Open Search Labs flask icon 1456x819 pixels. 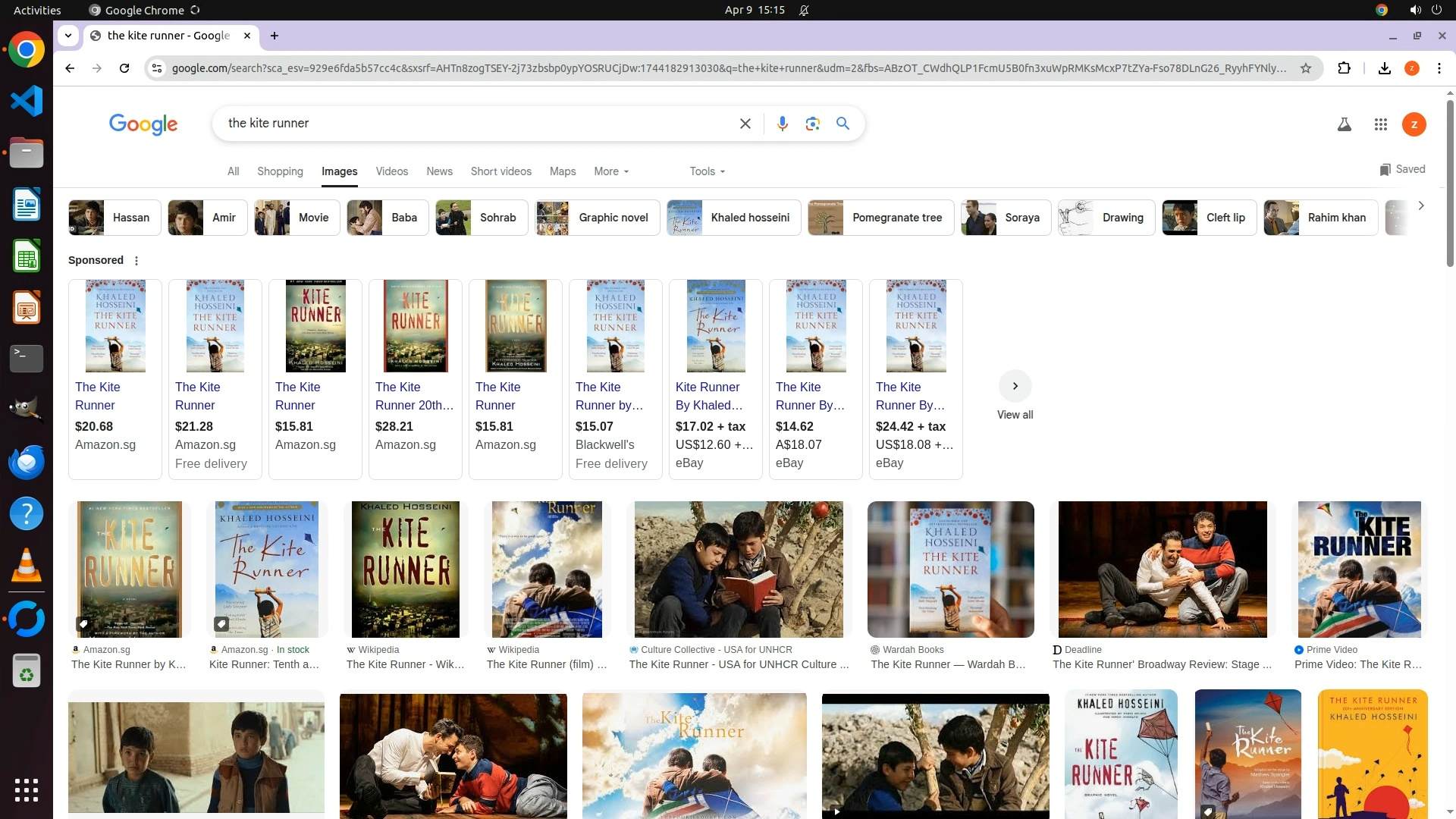(1344, 124)
